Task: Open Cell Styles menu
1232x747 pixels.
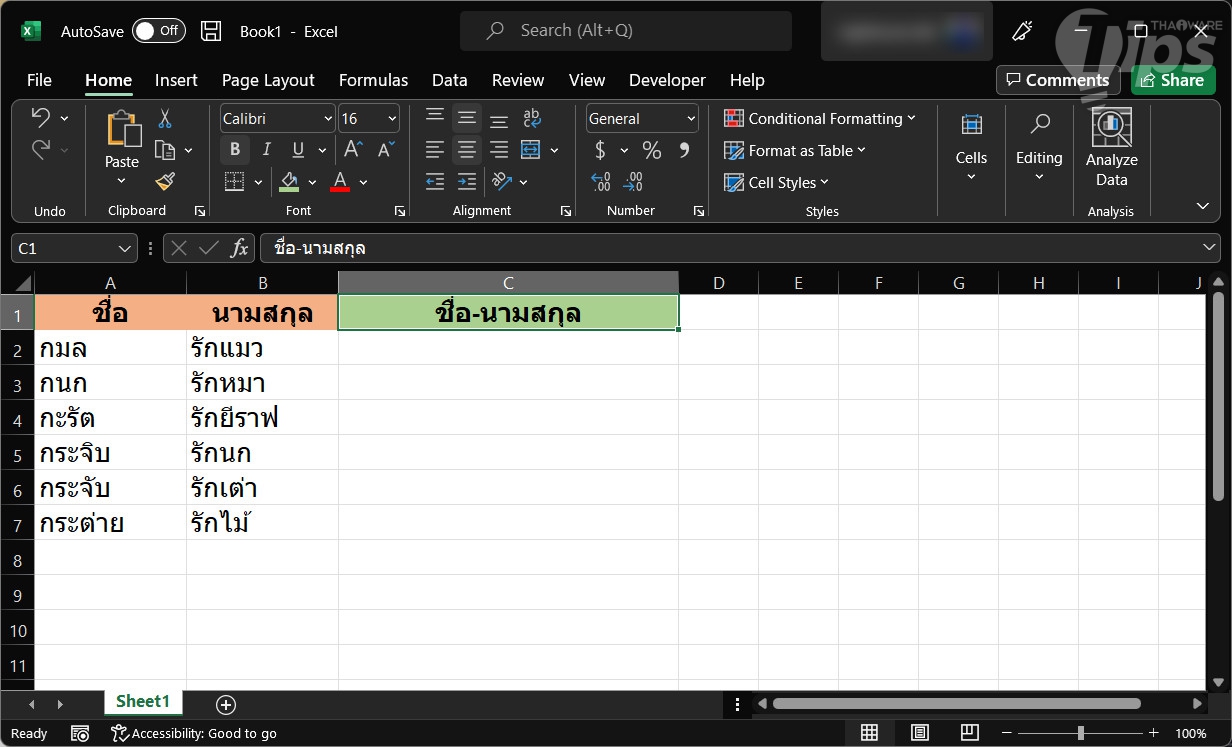Action: click(777, 182)
